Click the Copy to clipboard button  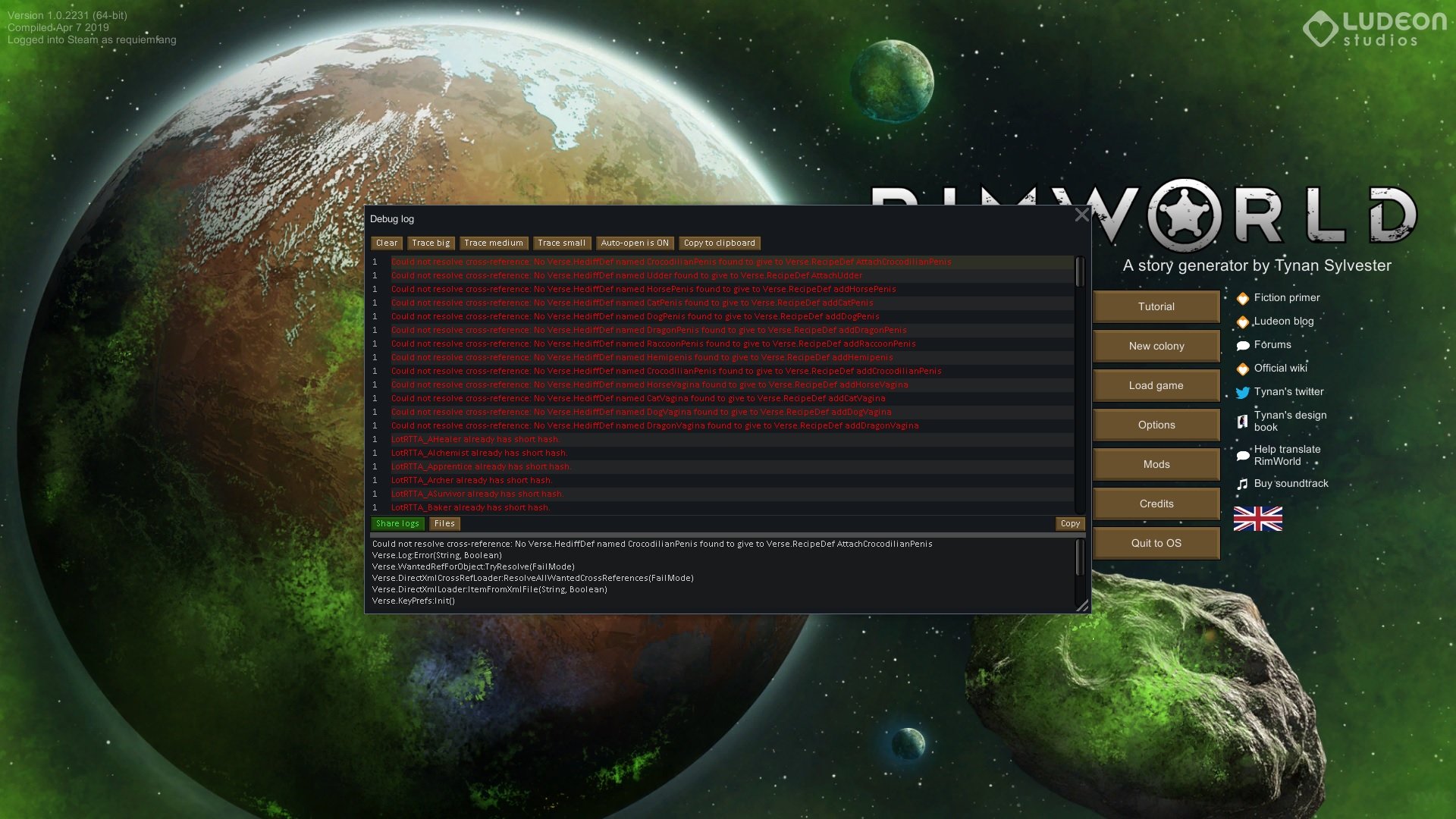pyautogui.click(x=719, y=243)
